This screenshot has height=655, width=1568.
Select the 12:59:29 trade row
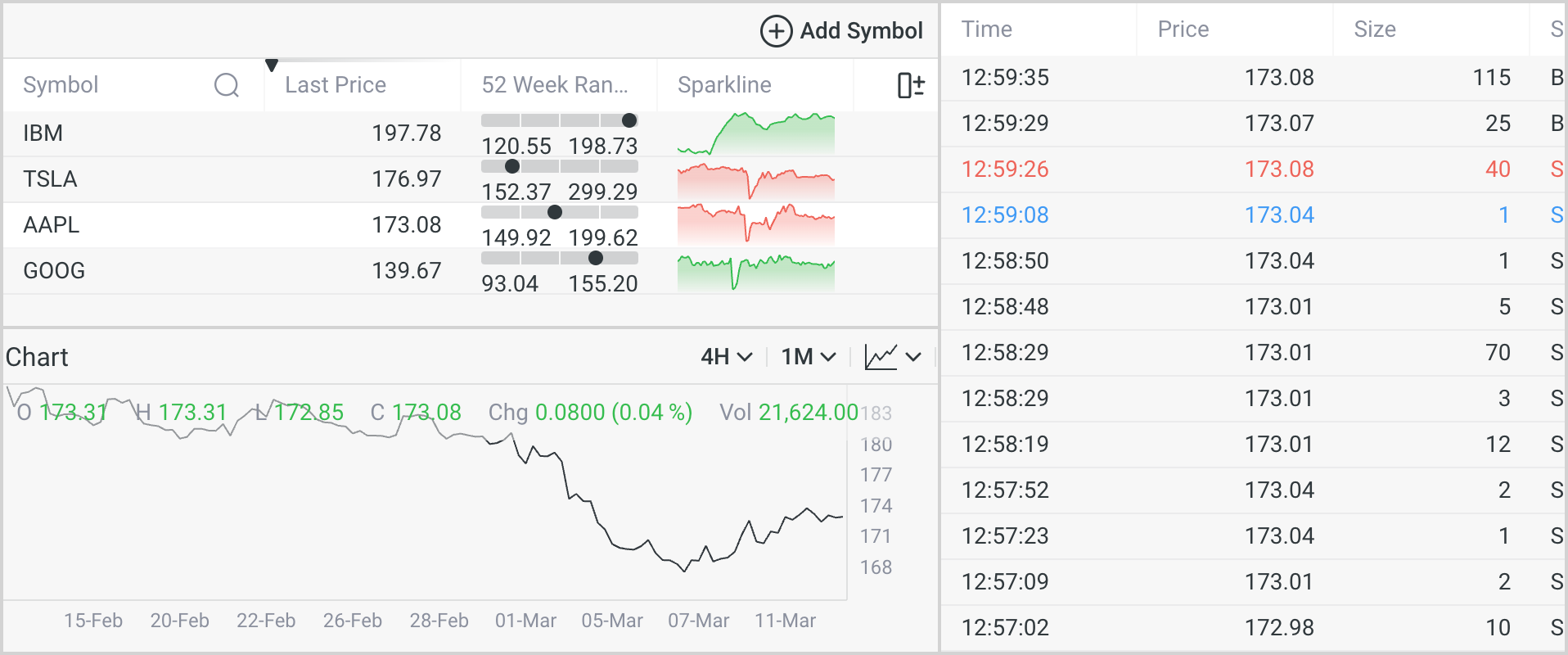coord(1253,124)
